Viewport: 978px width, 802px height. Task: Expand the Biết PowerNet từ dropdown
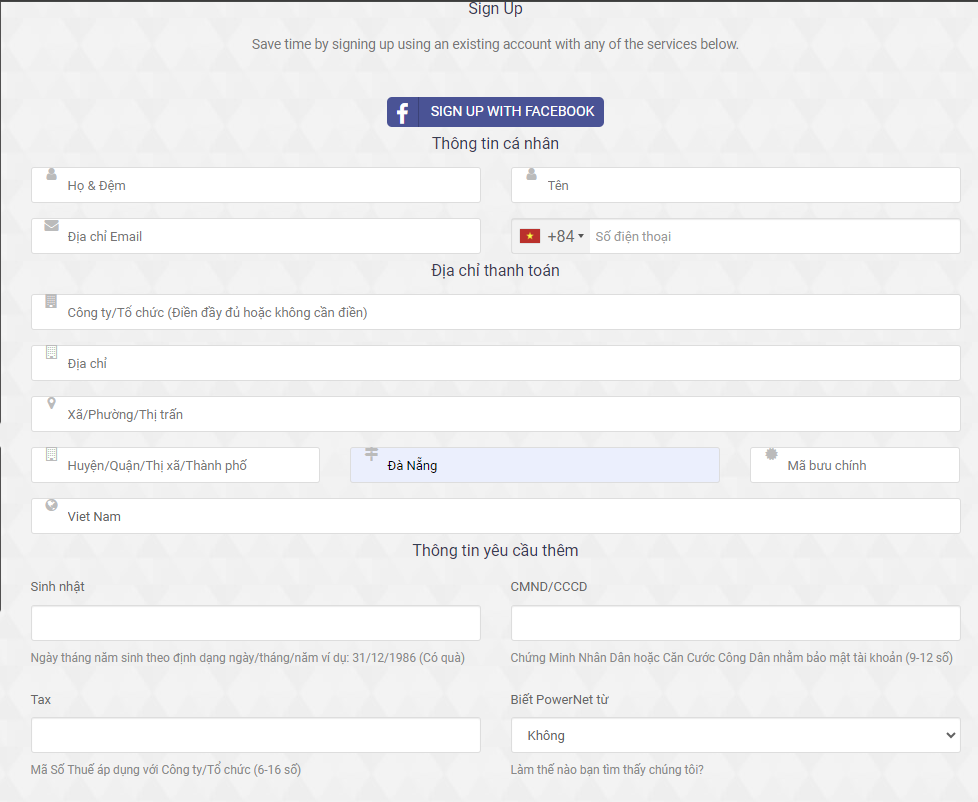735,736
